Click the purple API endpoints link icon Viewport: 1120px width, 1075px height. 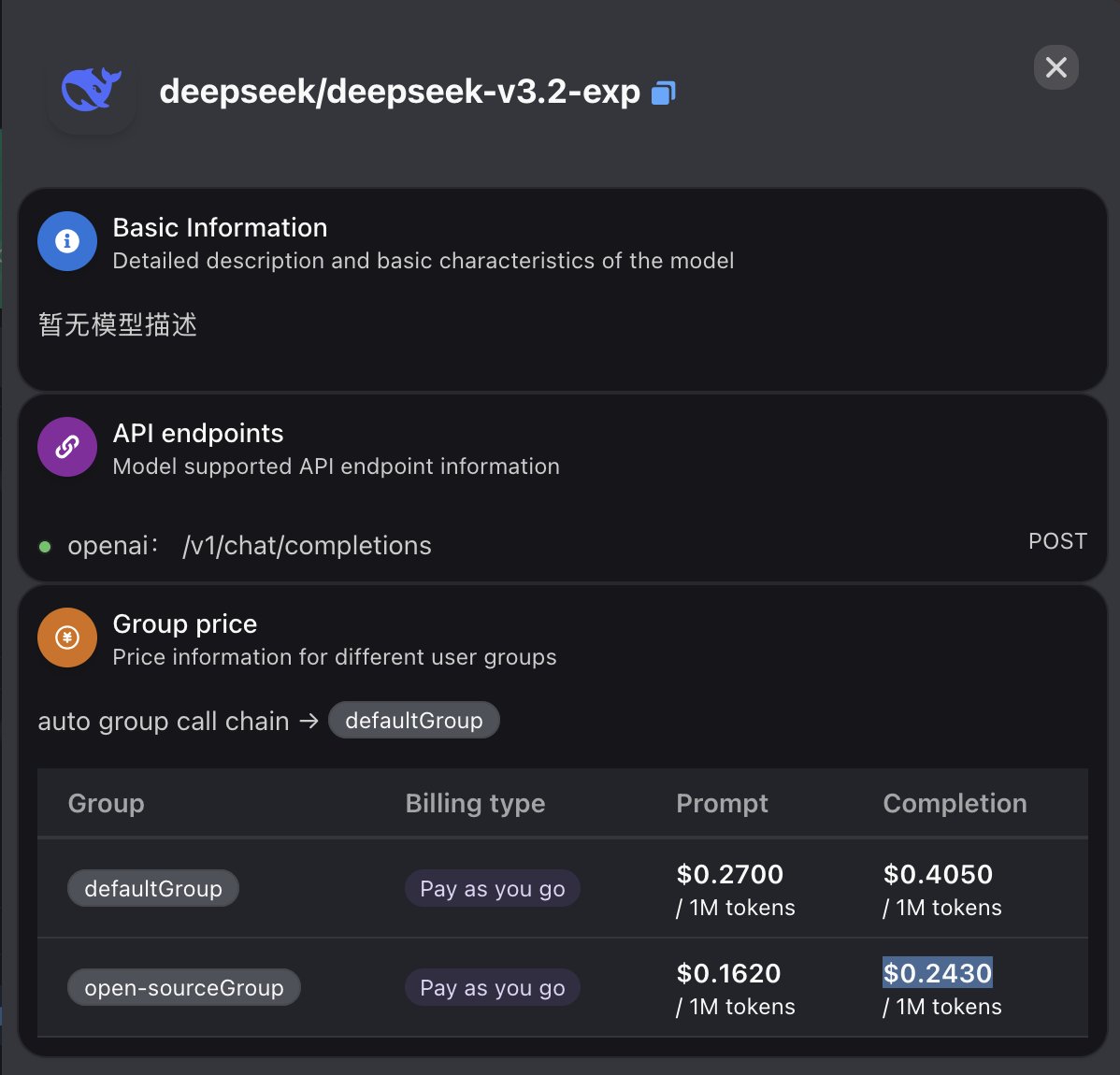(x=66, y=447)
